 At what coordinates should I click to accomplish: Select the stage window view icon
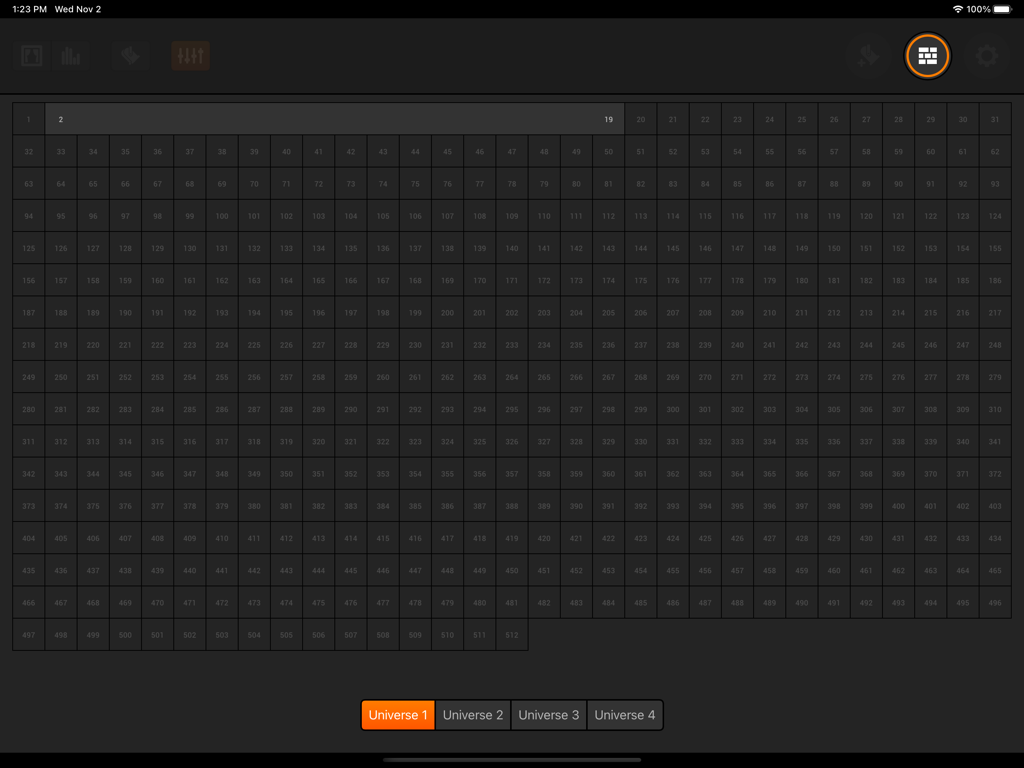[x=31, y=56]
